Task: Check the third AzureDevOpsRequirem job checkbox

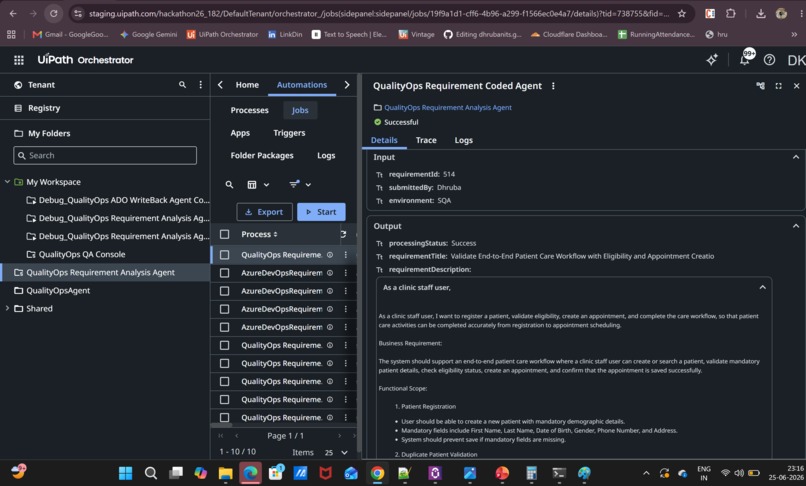Action: pos(225,309)
